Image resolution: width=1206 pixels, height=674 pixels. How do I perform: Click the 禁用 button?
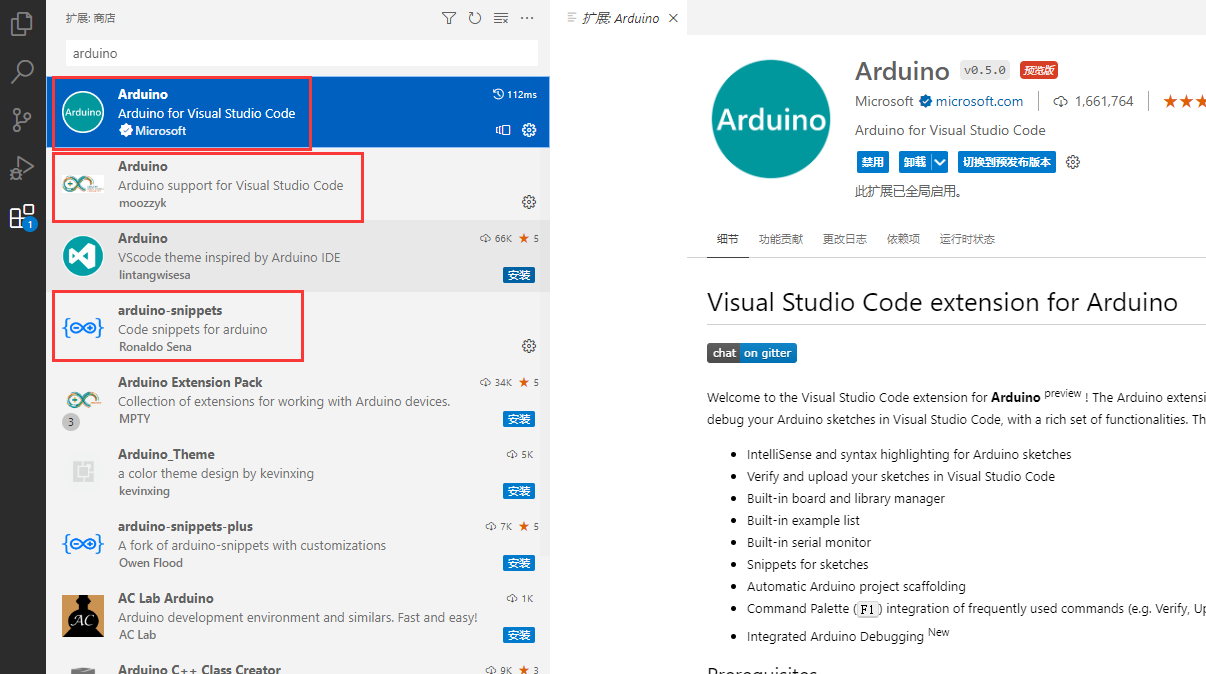pos(873,162)
